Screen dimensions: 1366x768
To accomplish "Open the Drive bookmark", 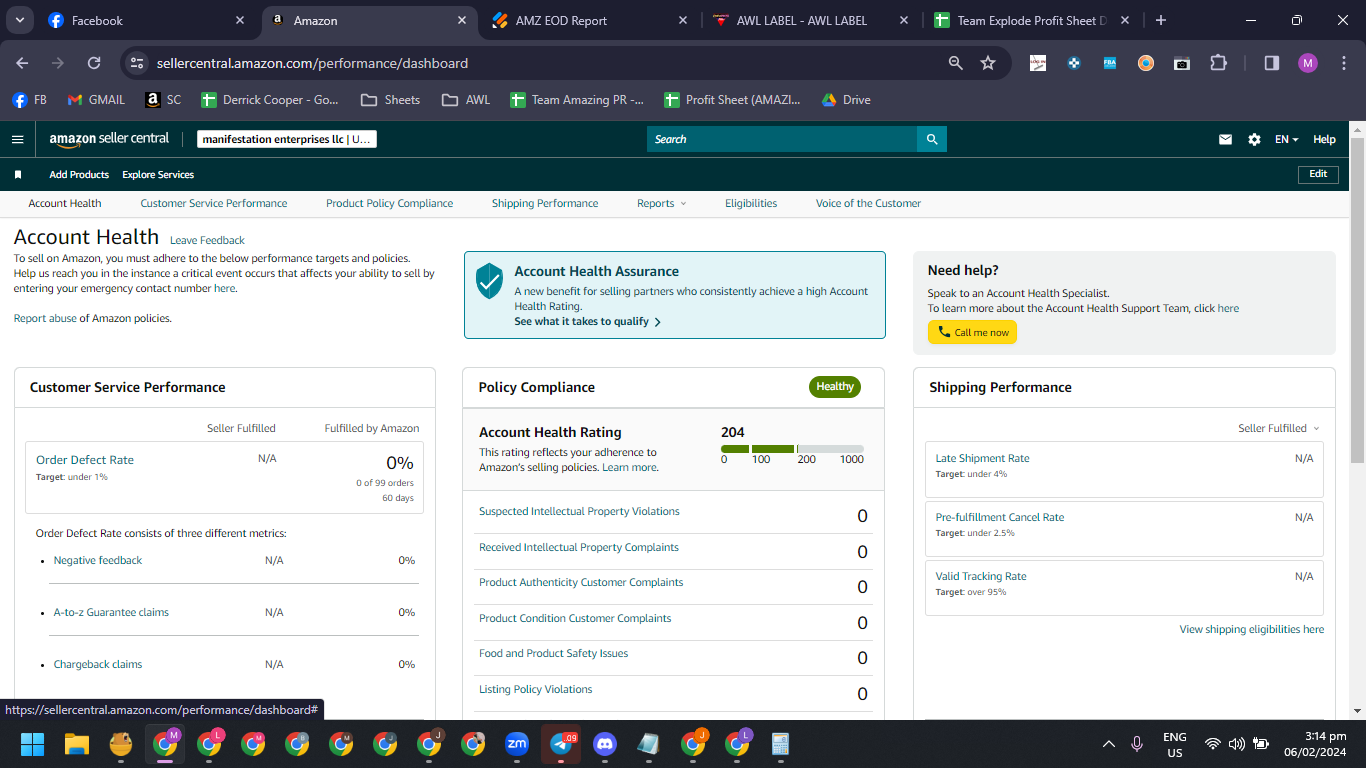I will [846, 100].
